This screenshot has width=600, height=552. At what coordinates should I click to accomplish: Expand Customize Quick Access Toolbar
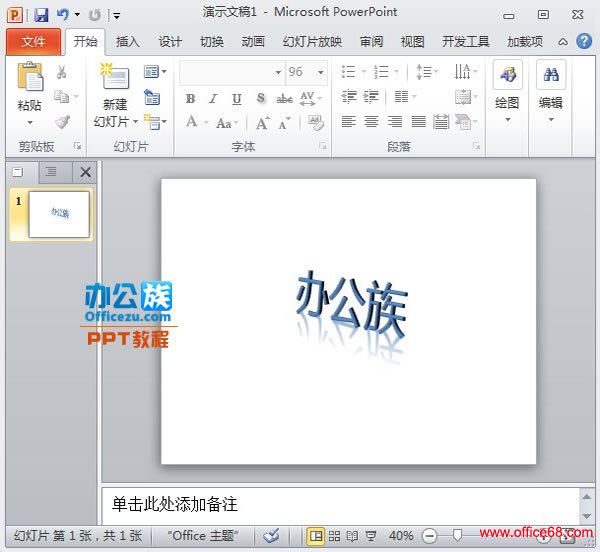click(116, 16)
